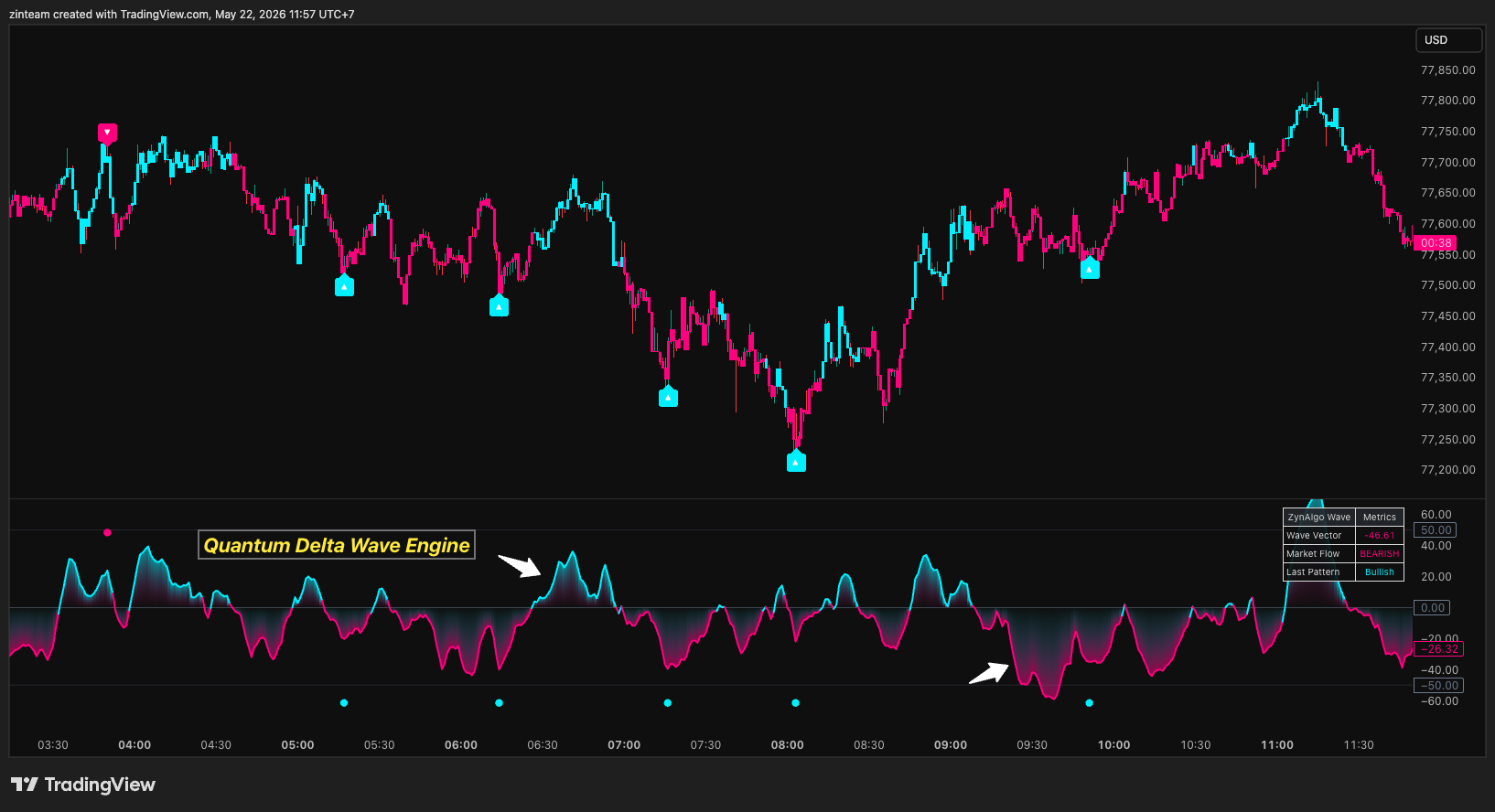Click the cyan buy marker just before 10:00 on the price chart
The width and height of the screenshot is (1495, 812).
coord(1089,269)
